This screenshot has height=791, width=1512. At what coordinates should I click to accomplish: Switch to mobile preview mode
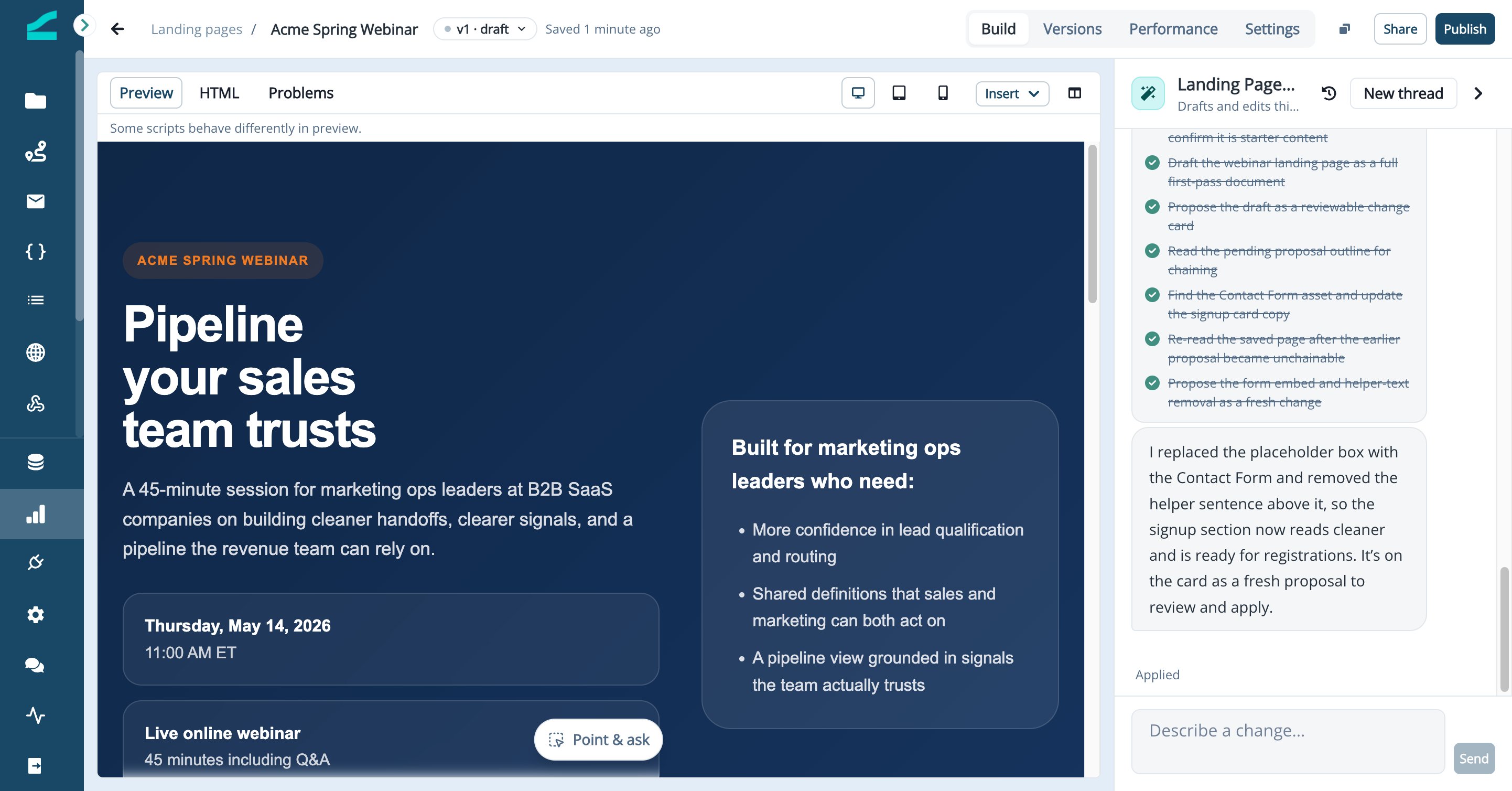pyautogui.click(x=943, y=93)
